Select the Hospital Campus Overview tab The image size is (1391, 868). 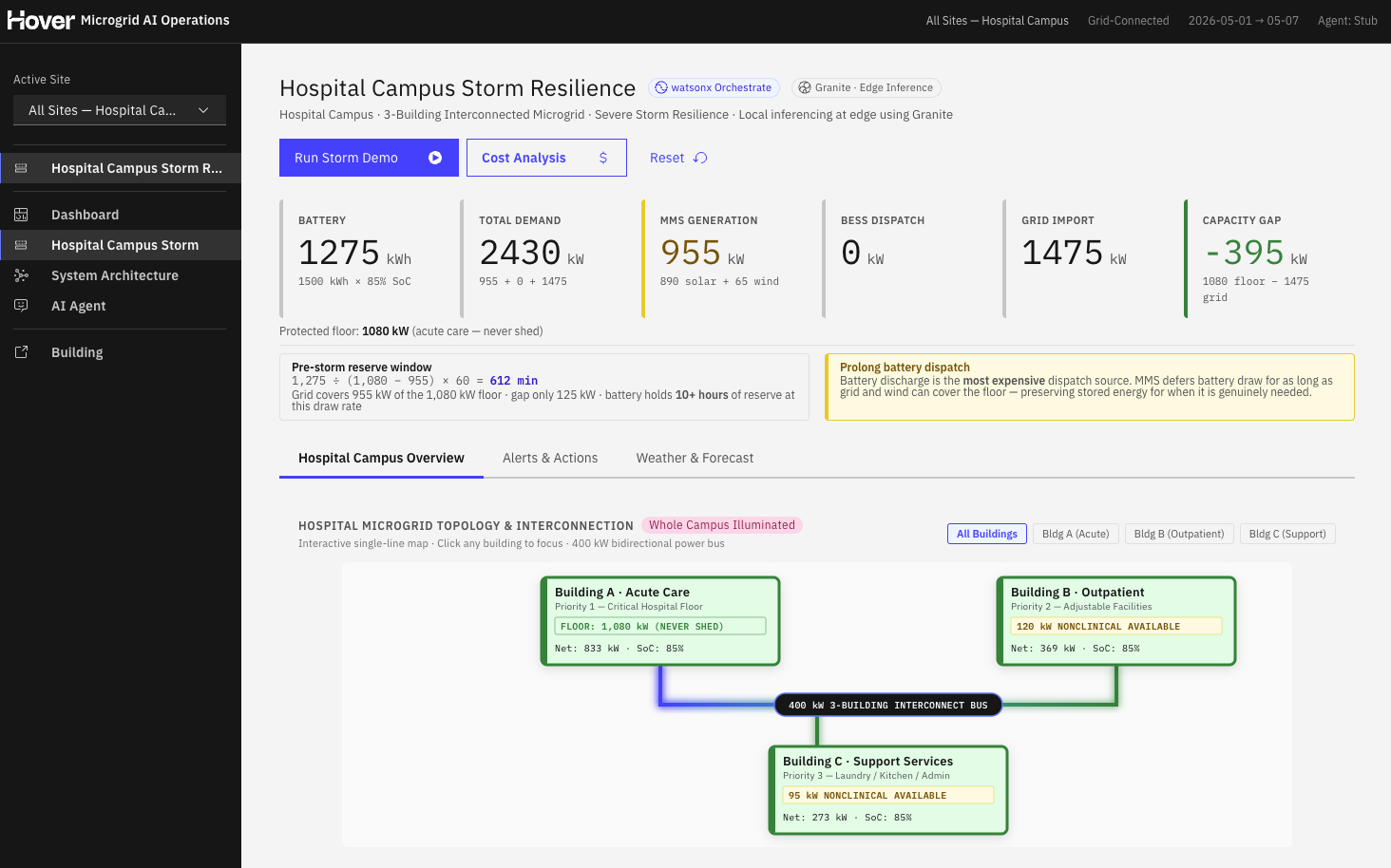[381, 458]
